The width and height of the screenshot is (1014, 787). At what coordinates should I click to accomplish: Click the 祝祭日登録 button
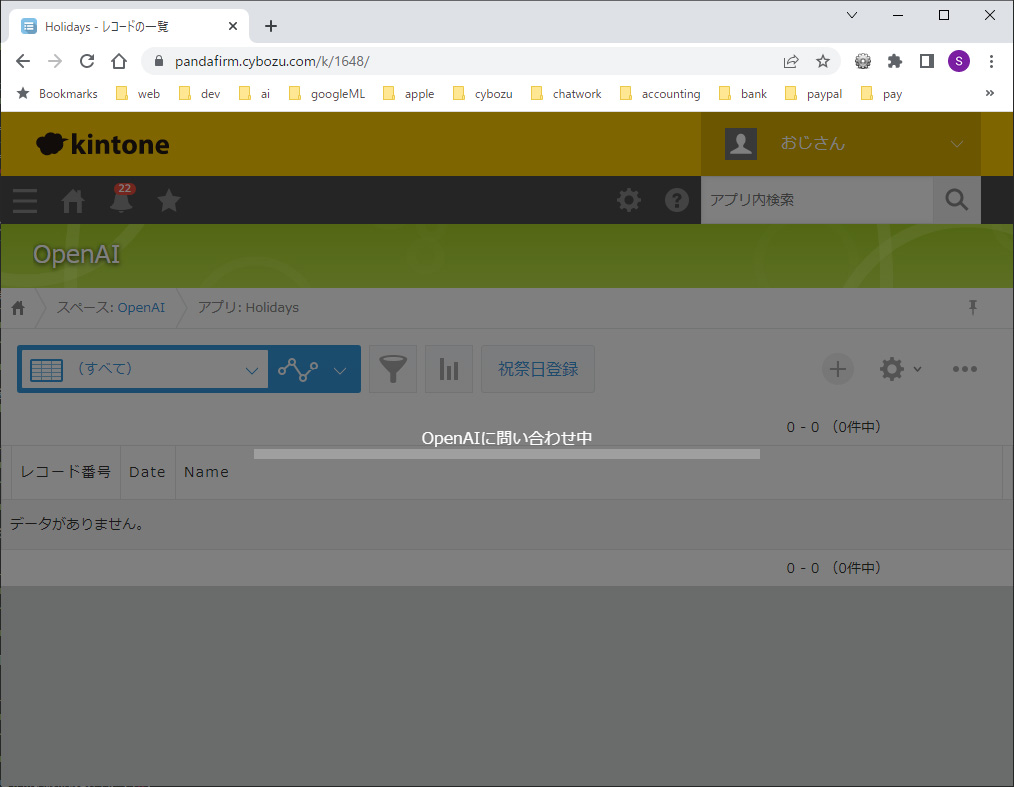(537, 369)
